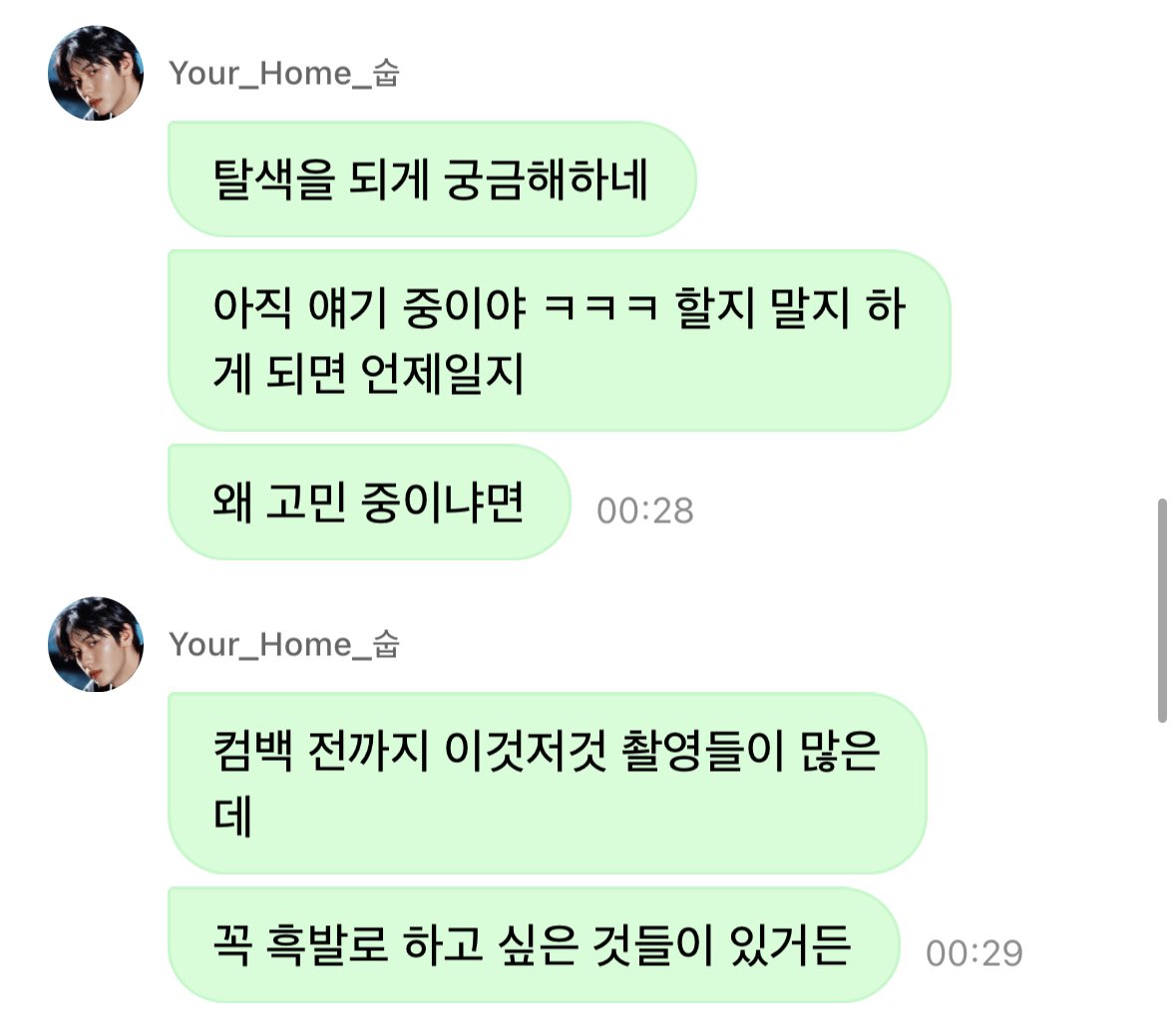Tap the first profile avatar at top
1176x1021 pixels.
pos(95,73)
